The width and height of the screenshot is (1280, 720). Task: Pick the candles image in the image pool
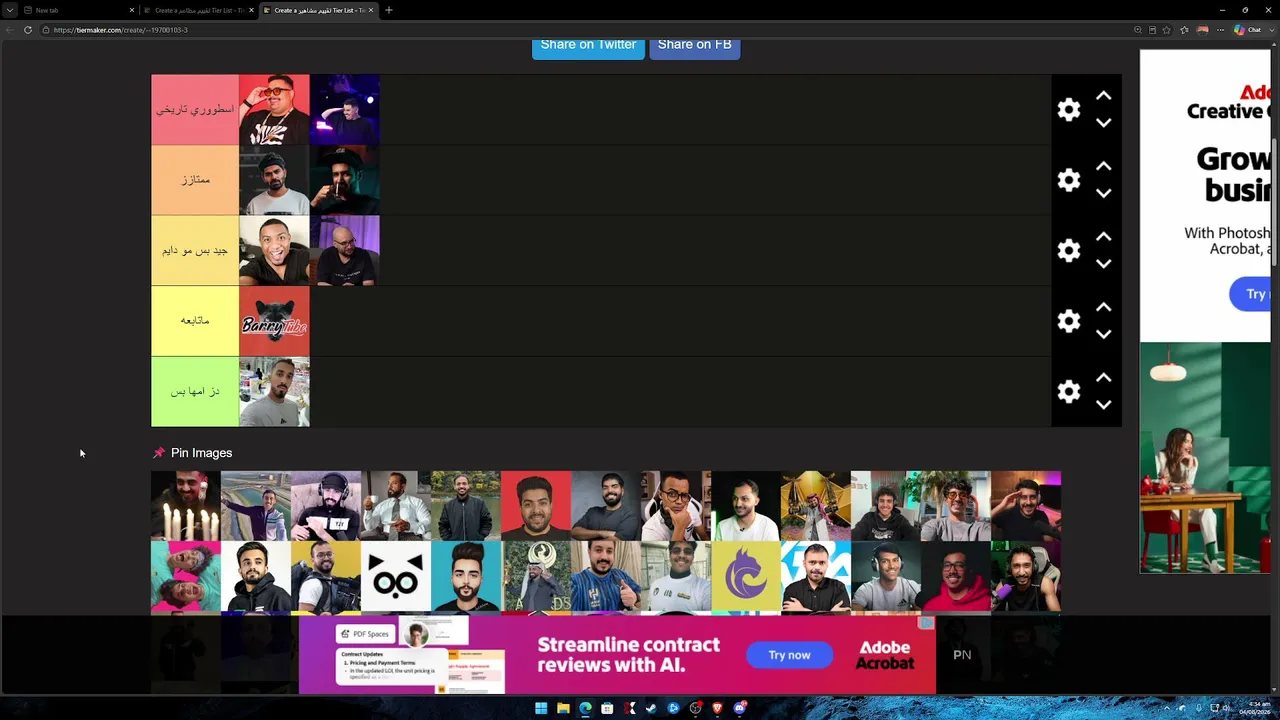tap(186, 506)
